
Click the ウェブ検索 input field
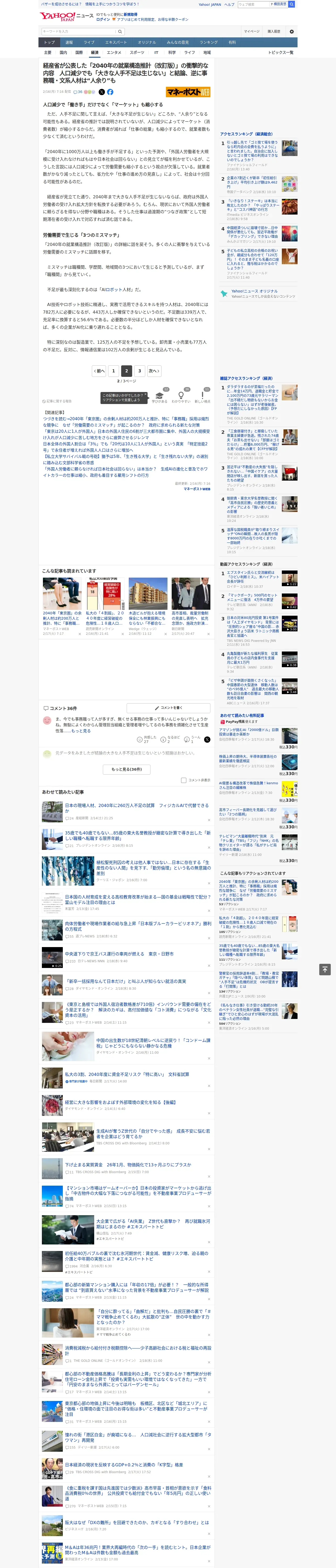253,4
